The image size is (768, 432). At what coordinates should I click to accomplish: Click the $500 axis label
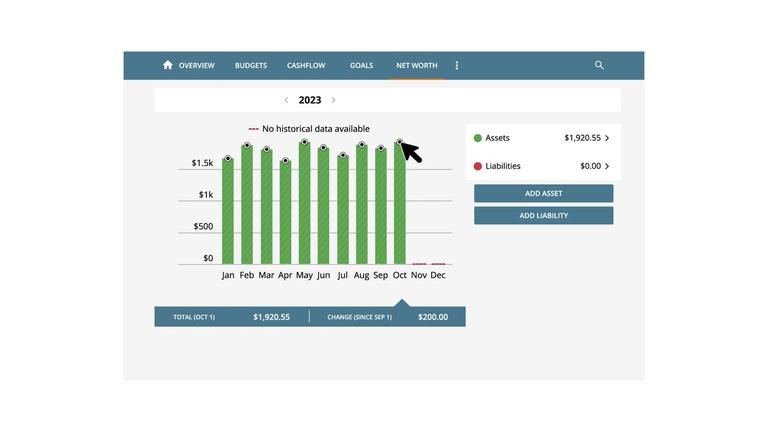point(203,226)
